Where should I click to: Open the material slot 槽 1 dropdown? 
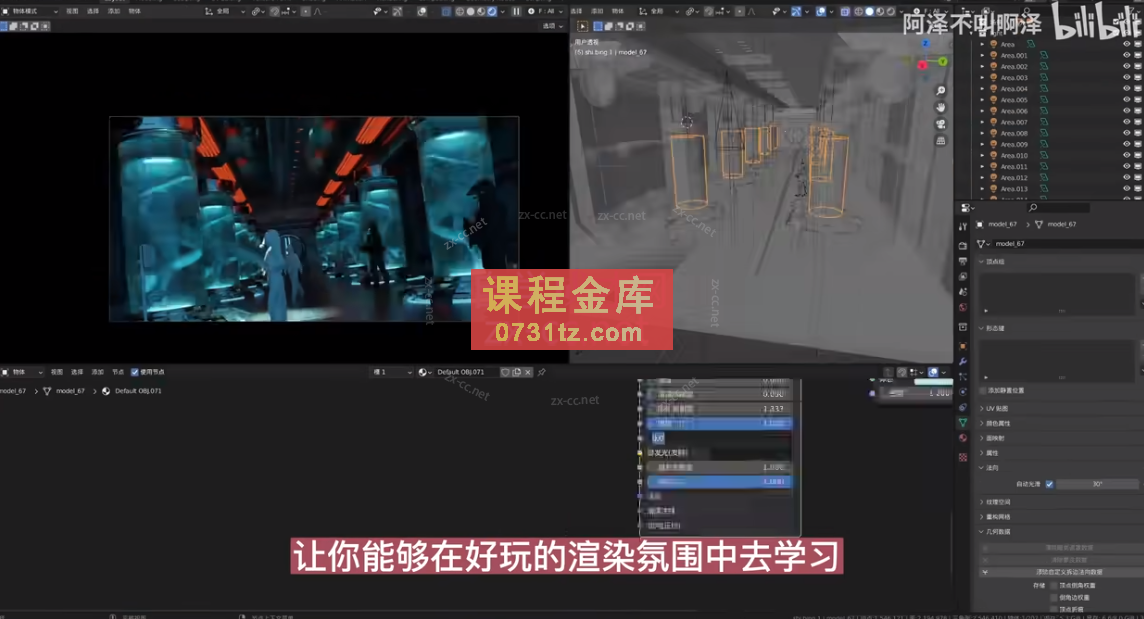pos(393,372)
